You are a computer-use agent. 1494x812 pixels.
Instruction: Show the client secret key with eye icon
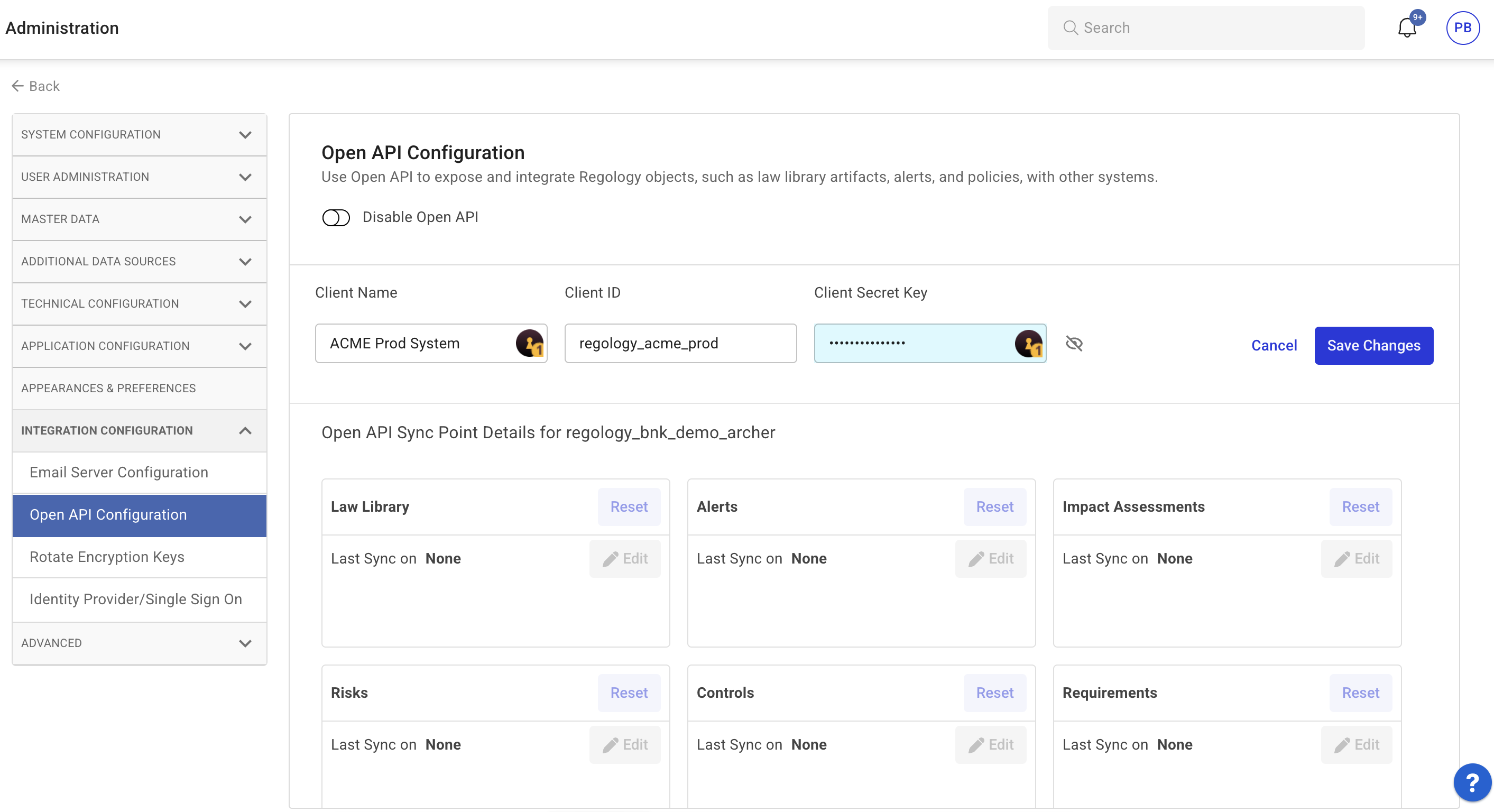click(x=1074, y=344)
